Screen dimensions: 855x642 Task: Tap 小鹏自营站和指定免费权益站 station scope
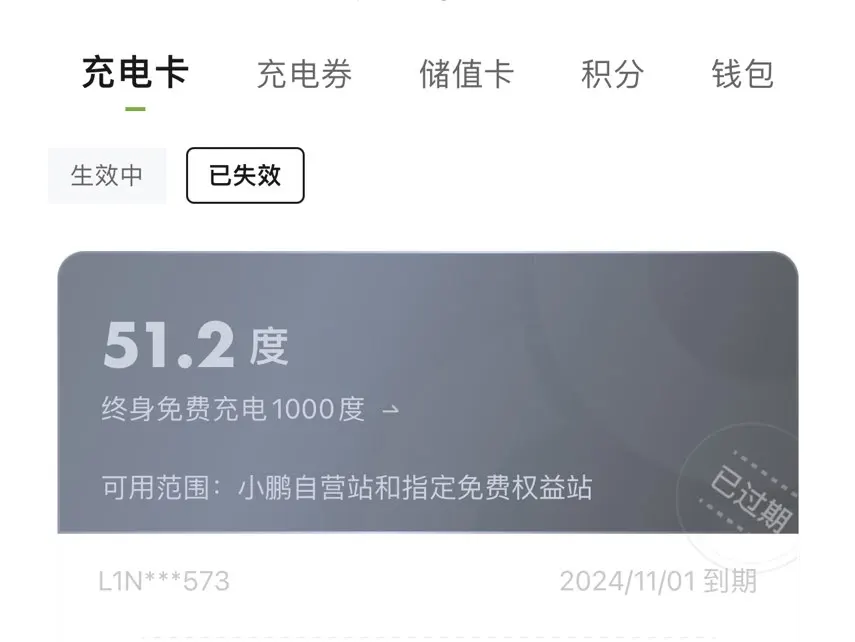[x=416, y=487]
